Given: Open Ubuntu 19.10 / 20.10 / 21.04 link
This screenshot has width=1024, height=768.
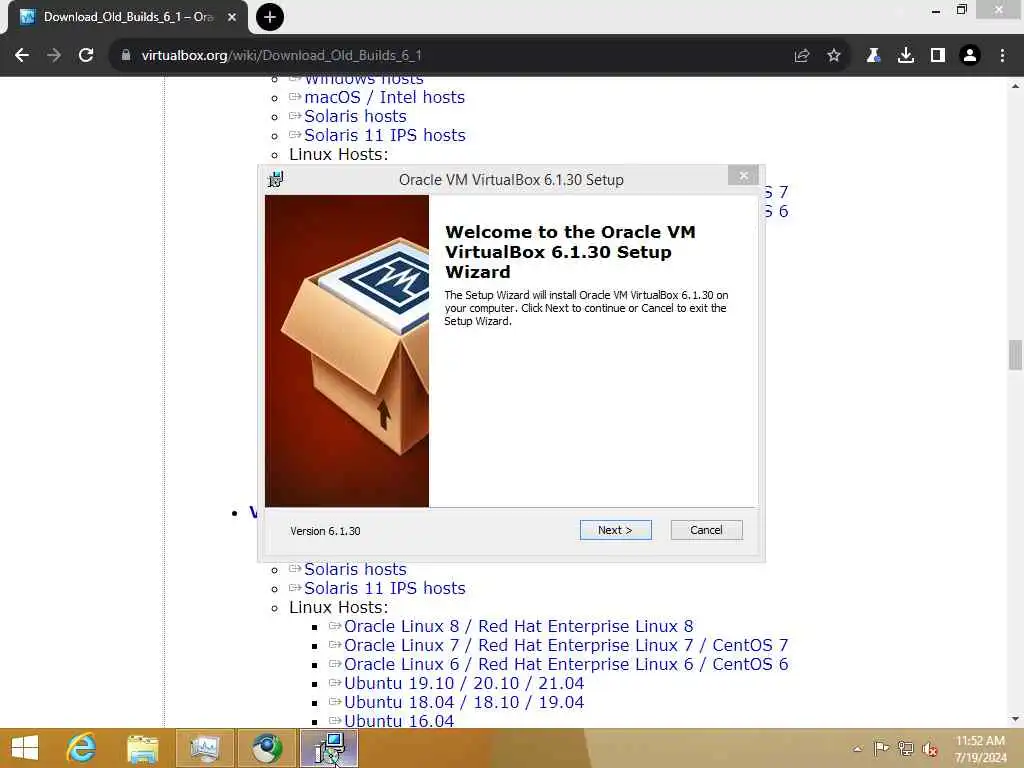Looking at the screenshot, I should 464,683.
